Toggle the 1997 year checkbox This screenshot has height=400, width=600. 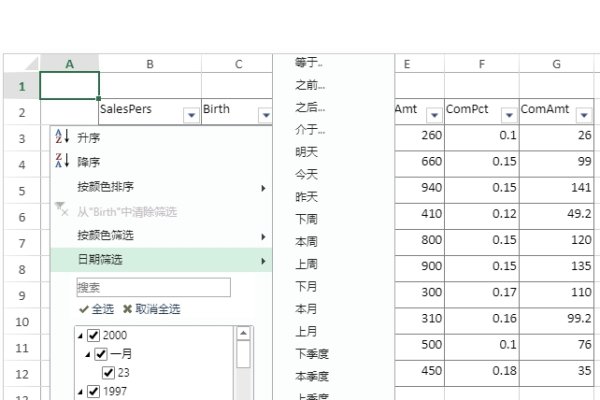click(x=93, y=391)
